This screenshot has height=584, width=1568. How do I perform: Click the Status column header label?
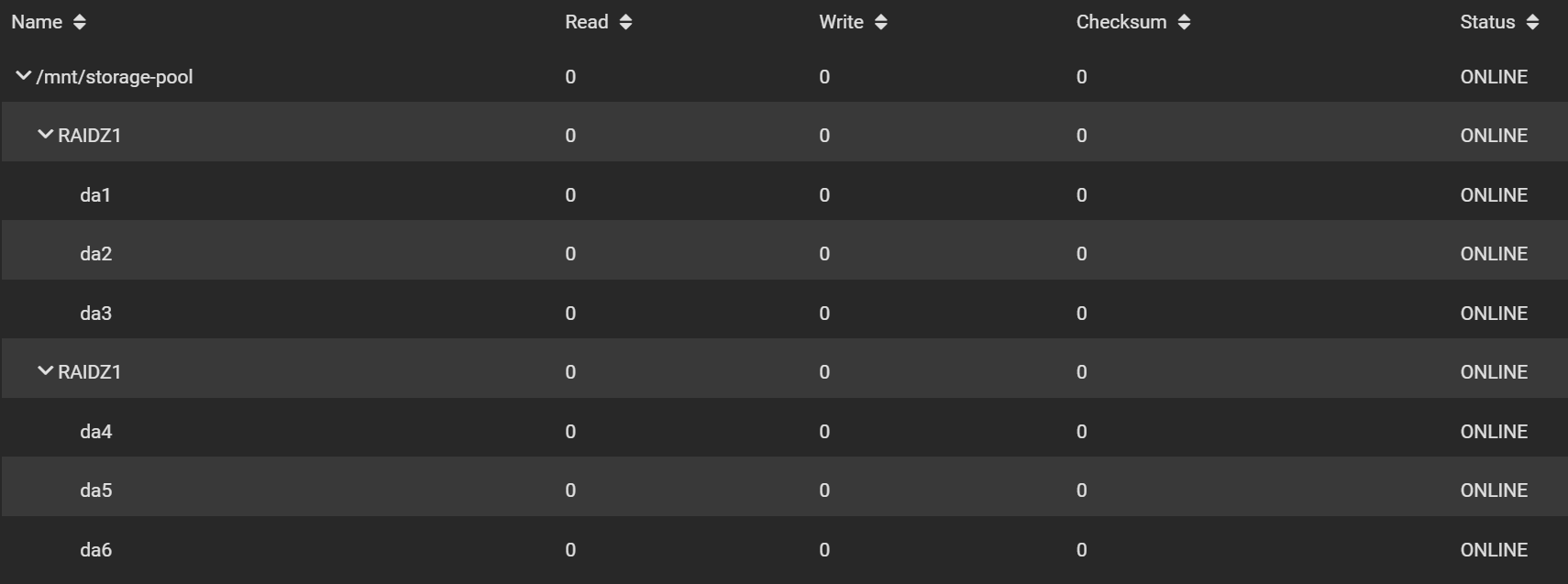(x=1486, y=22)
